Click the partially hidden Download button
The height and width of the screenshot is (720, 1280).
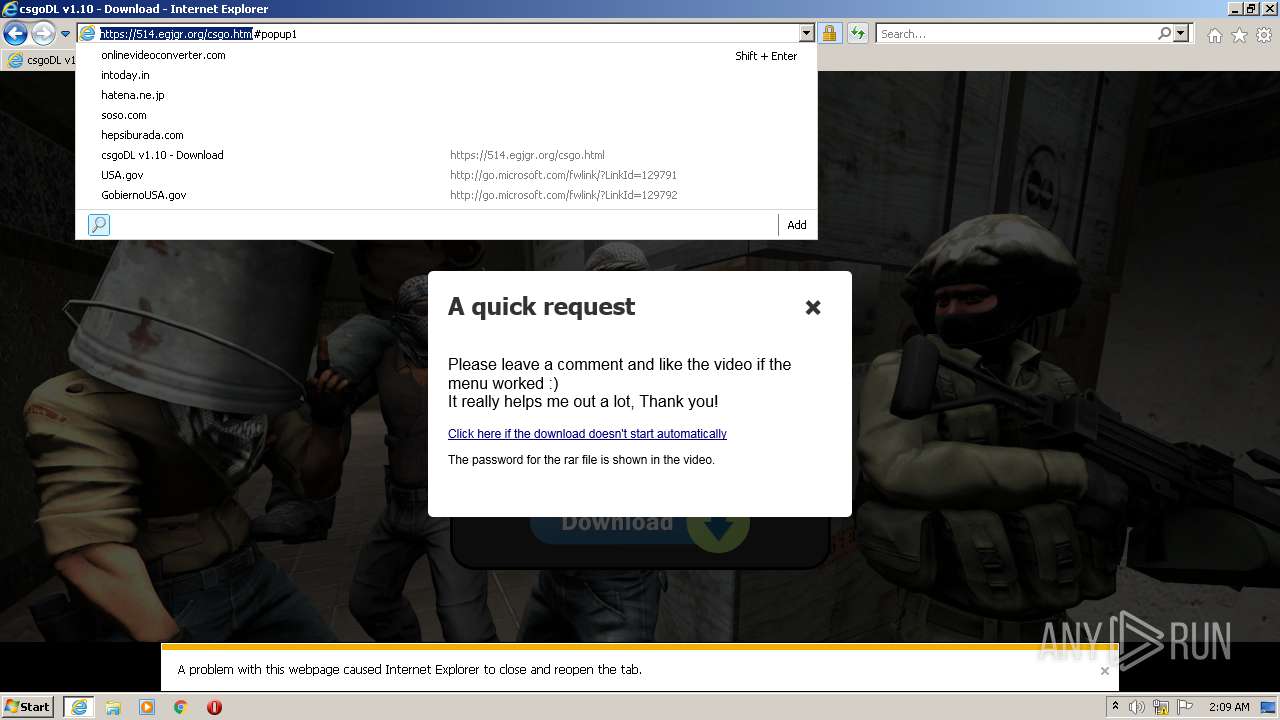point(640,531)
